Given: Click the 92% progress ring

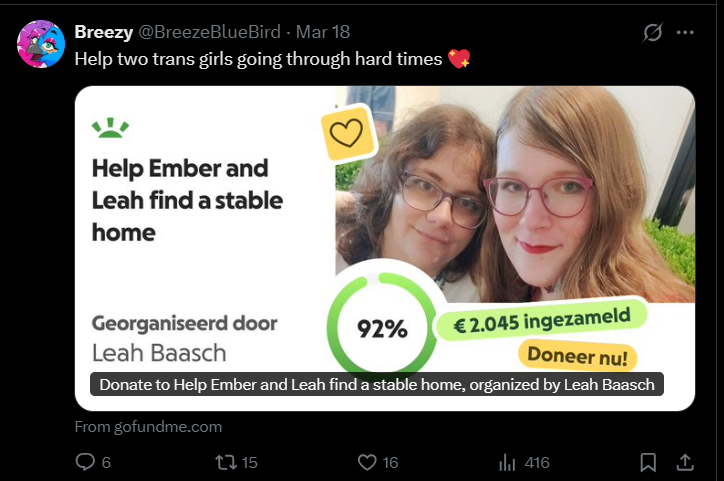Looking at the screenshot, I should click(381, 323).
